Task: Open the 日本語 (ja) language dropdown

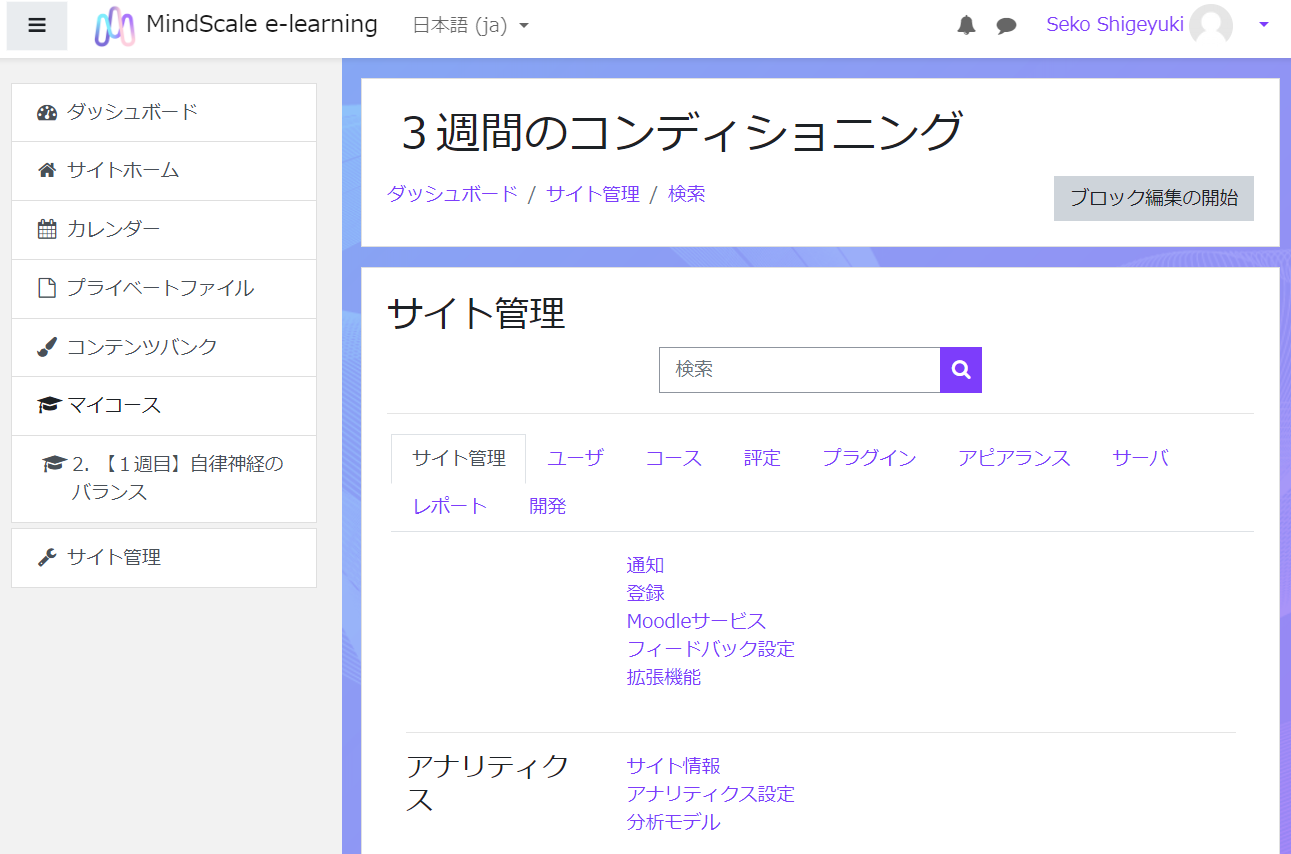Action: pos(471,26)
